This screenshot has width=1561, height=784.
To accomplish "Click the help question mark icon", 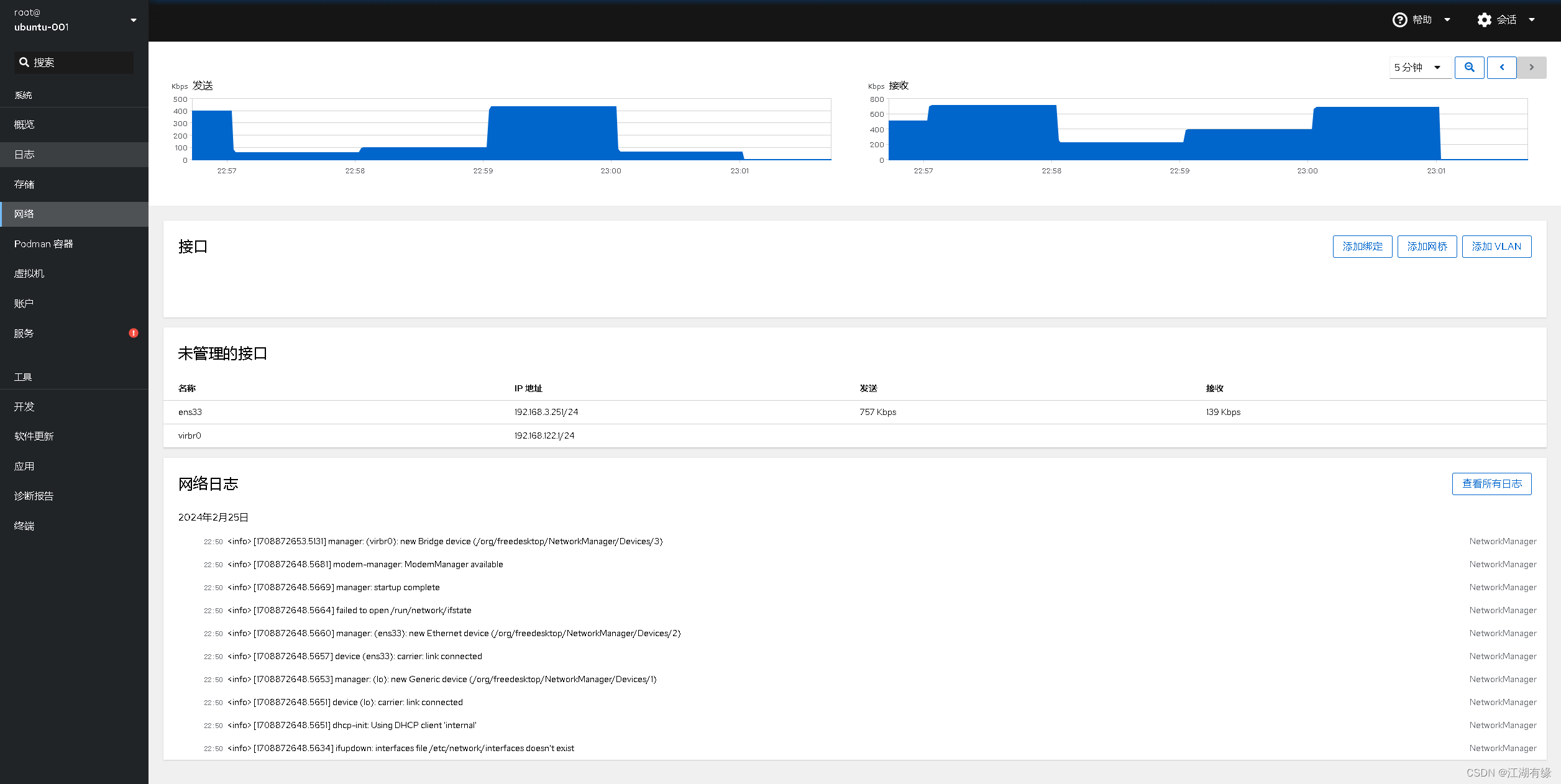I will pos(1399,20).
